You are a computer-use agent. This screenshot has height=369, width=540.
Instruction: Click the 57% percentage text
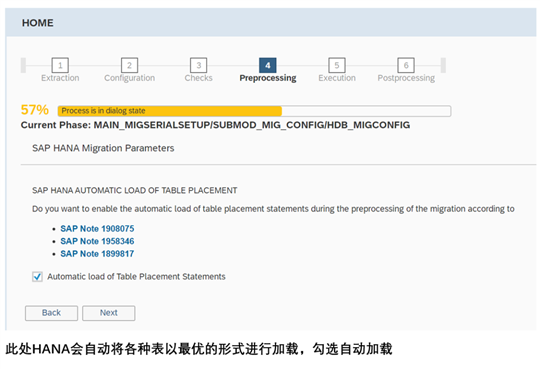pyautogui.click(x=34, y=110)
